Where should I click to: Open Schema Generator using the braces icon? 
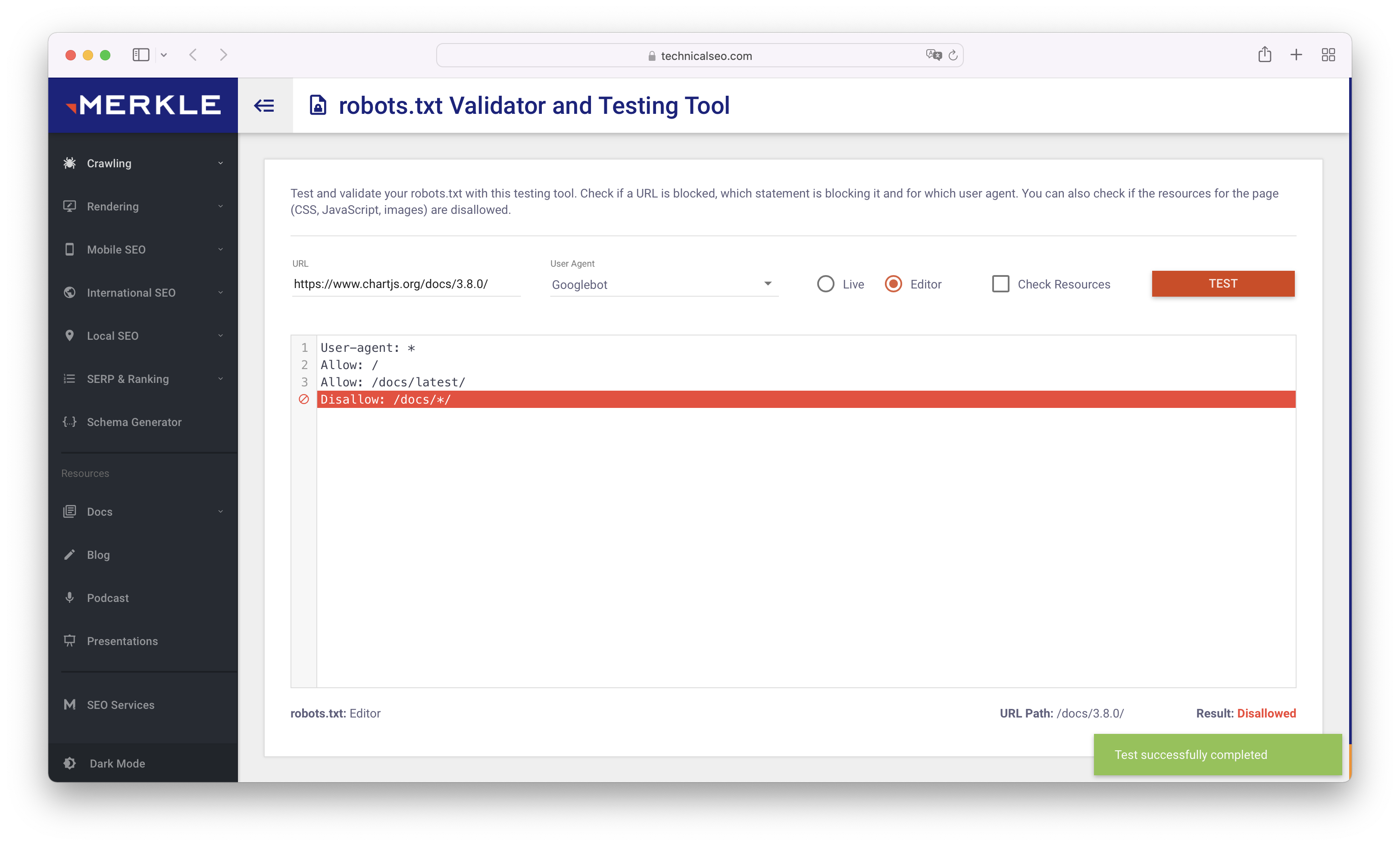69,422
